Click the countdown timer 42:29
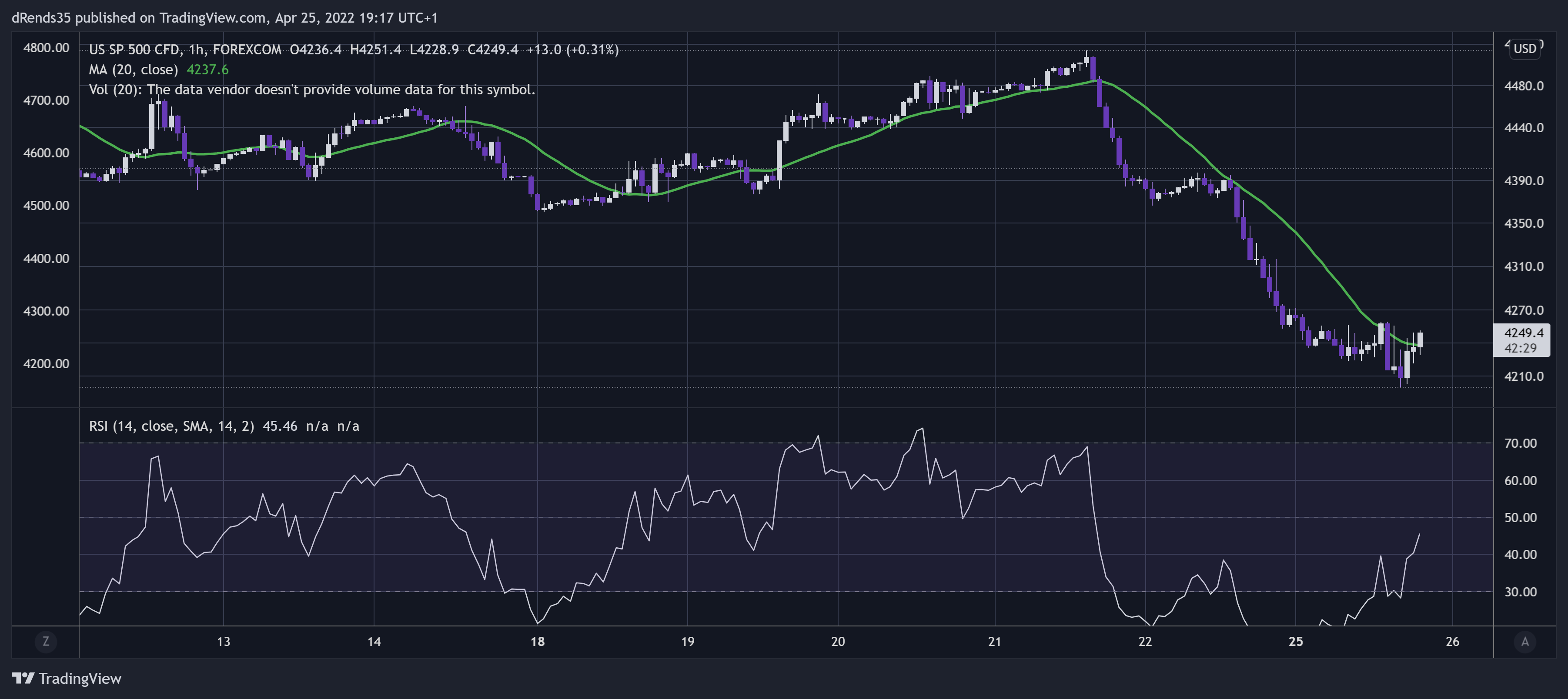 click(x=1521, y=348)
